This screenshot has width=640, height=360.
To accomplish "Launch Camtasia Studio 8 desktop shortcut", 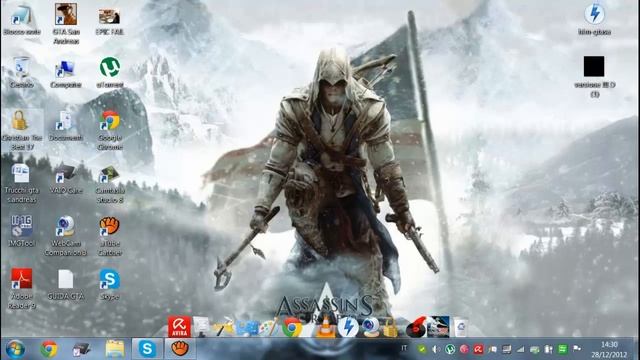I will pos(110,184).
